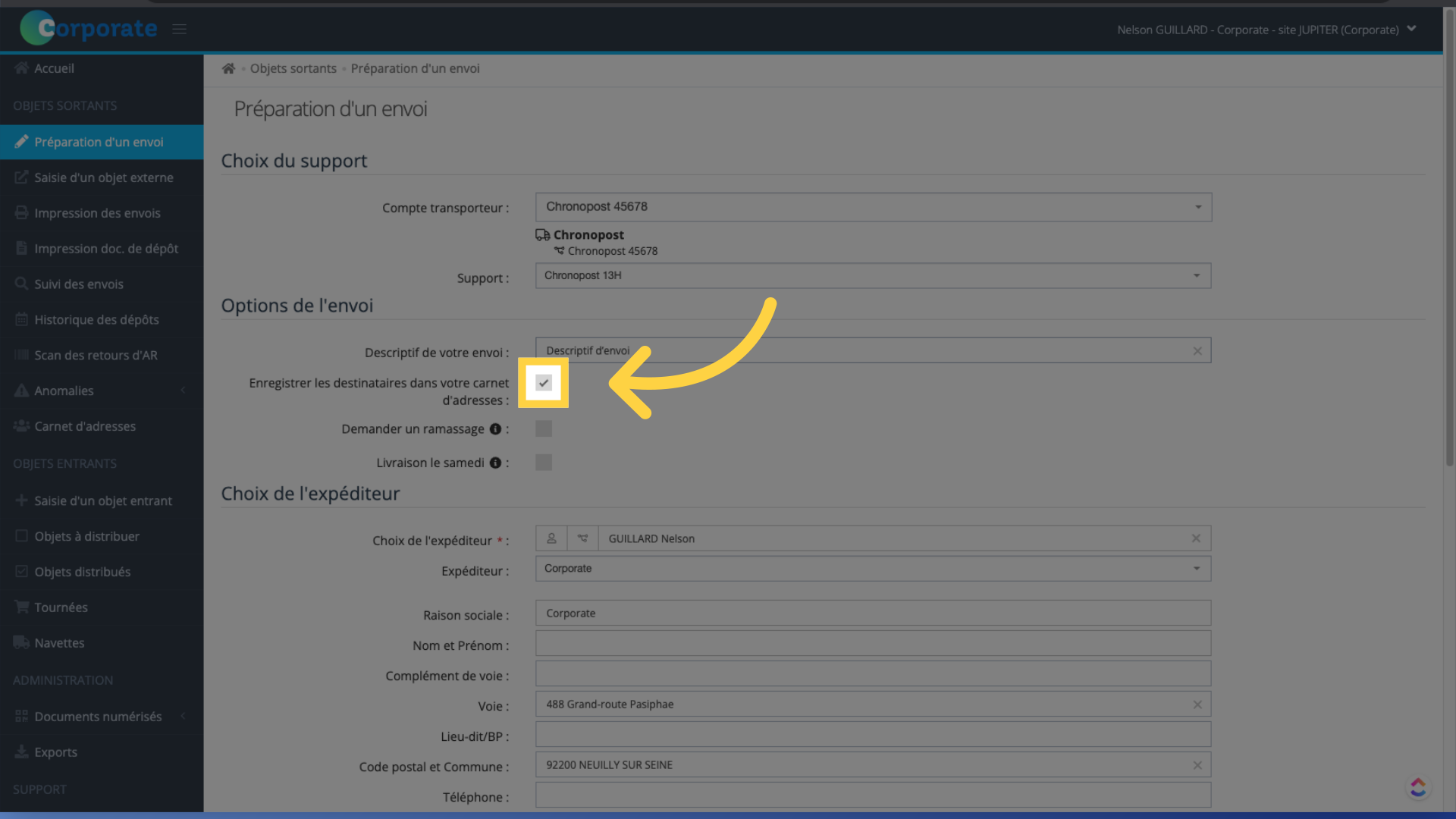Click the cart icon for Tournées

tap(22, 607)
